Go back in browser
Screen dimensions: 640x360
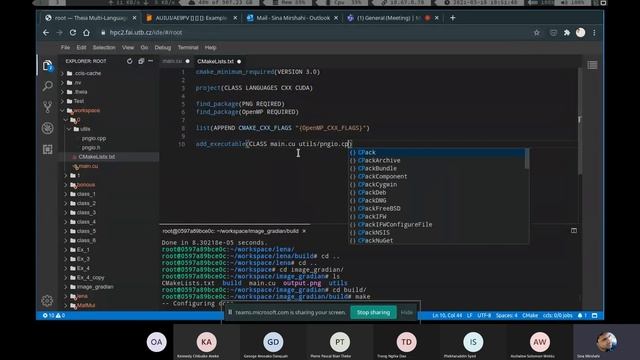coord(46,33)
